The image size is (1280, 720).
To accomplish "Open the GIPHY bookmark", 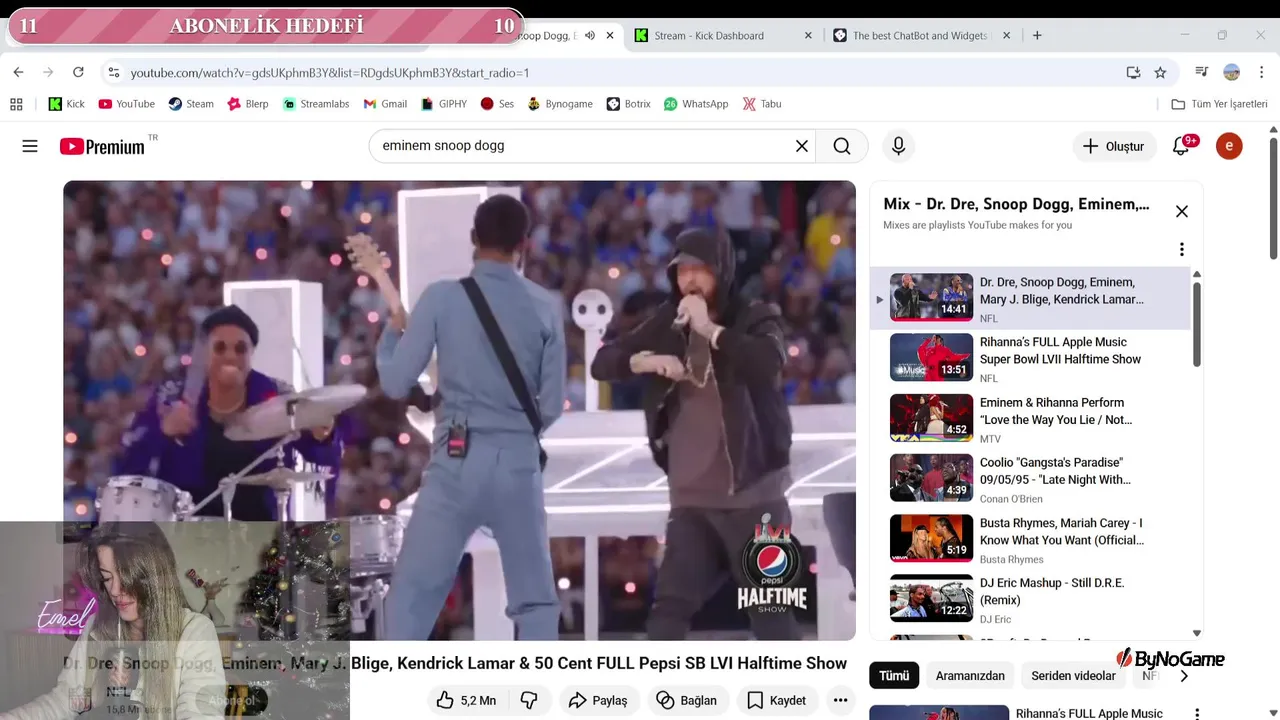I will (x=443, y=104).
